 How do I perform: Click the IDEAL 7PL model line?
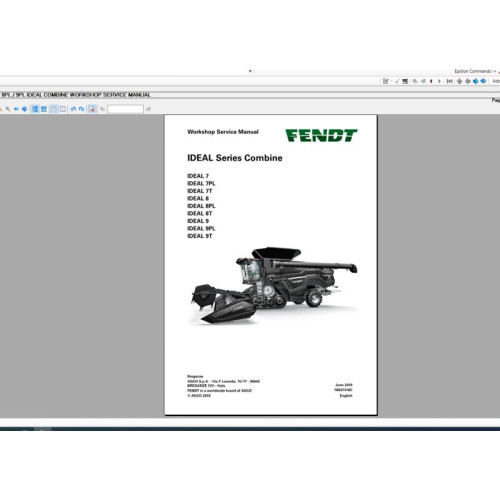(x=201, y=183)
